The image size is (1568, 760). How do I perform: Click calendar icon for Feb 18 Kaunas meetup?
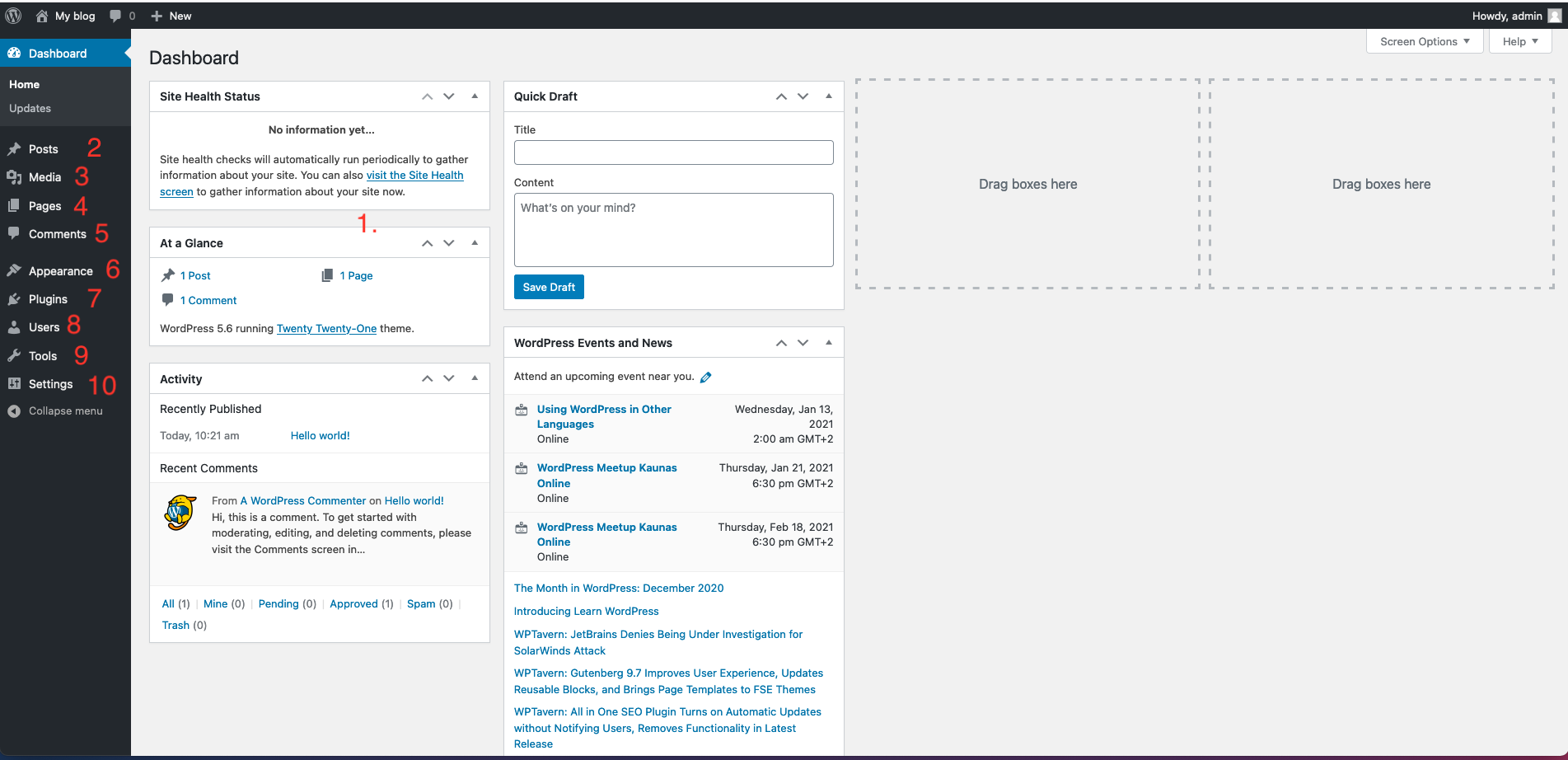point(522,528)
